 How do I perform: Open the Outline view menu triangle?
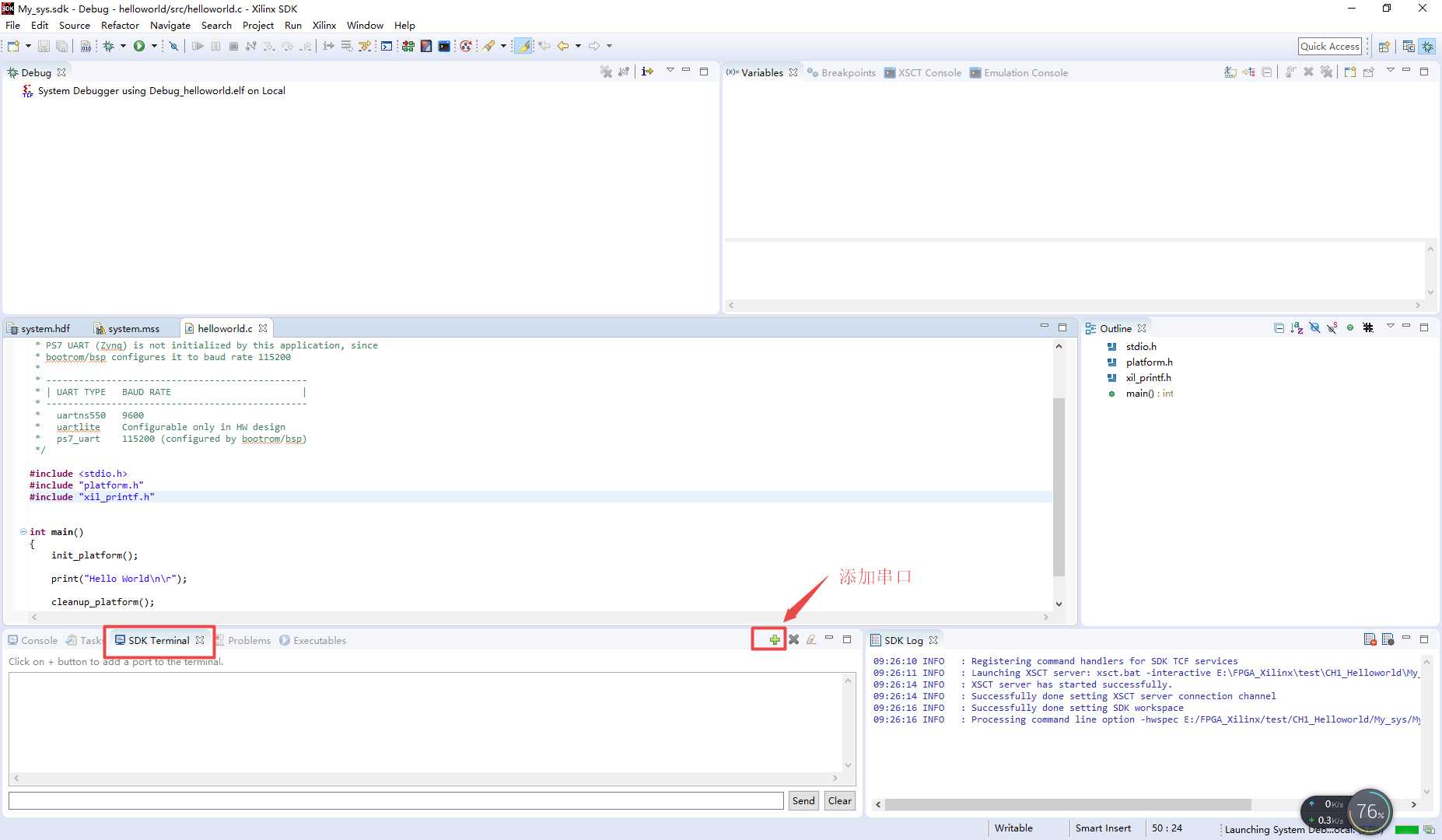tap(1390, 327)
